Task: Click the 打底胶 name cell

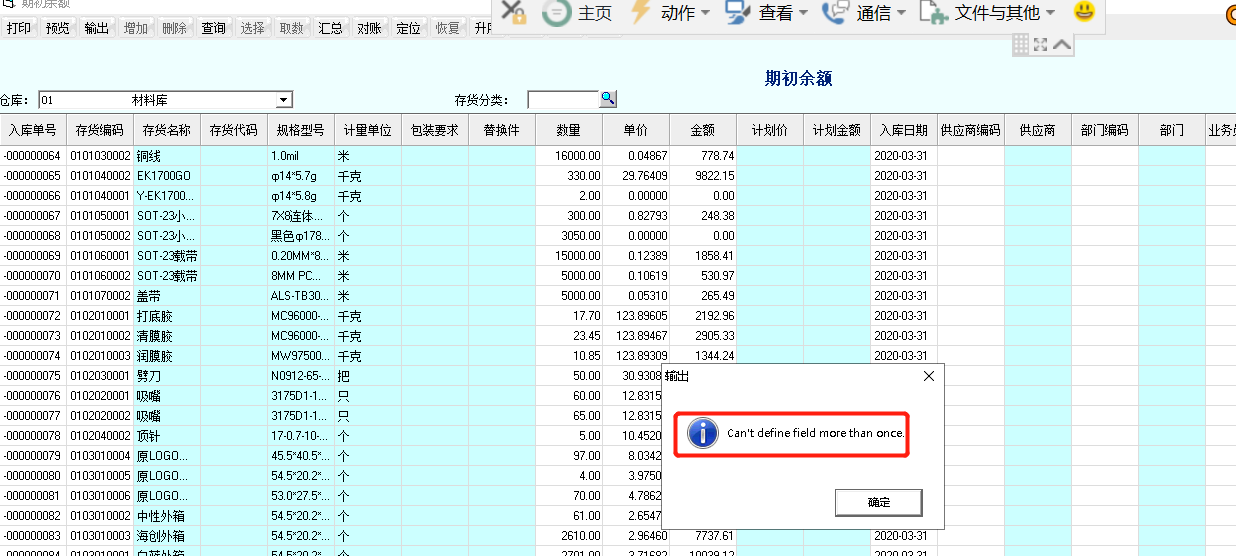Action: [167, 316]
